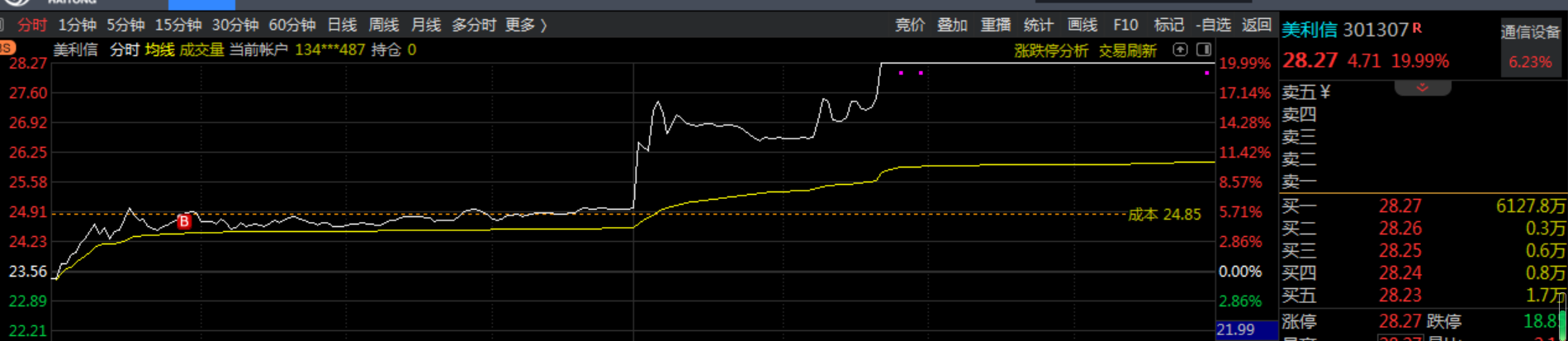1568x341 pixels.
Task: Toggle the 均线 average line indicator
Action: (x=159, y=50)
